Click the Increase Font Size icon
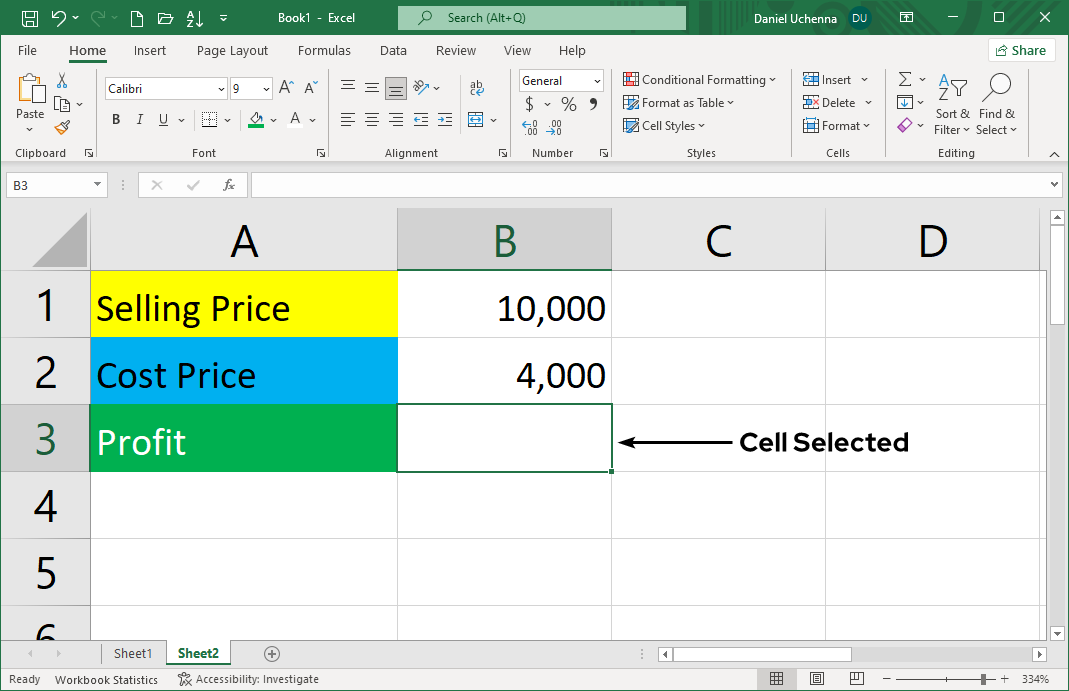Screen dimensions: 1069x691 click(285, 87)
